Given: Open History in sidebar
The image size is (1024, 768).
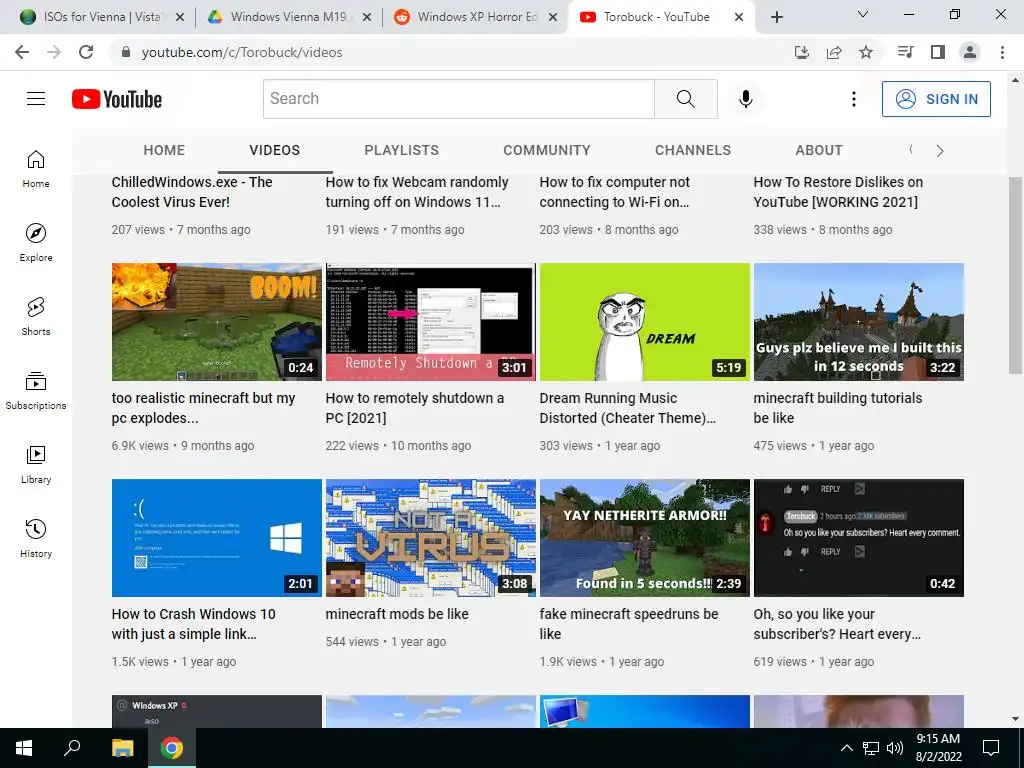Looking at the screenshot, I should [x=36, y=538].
